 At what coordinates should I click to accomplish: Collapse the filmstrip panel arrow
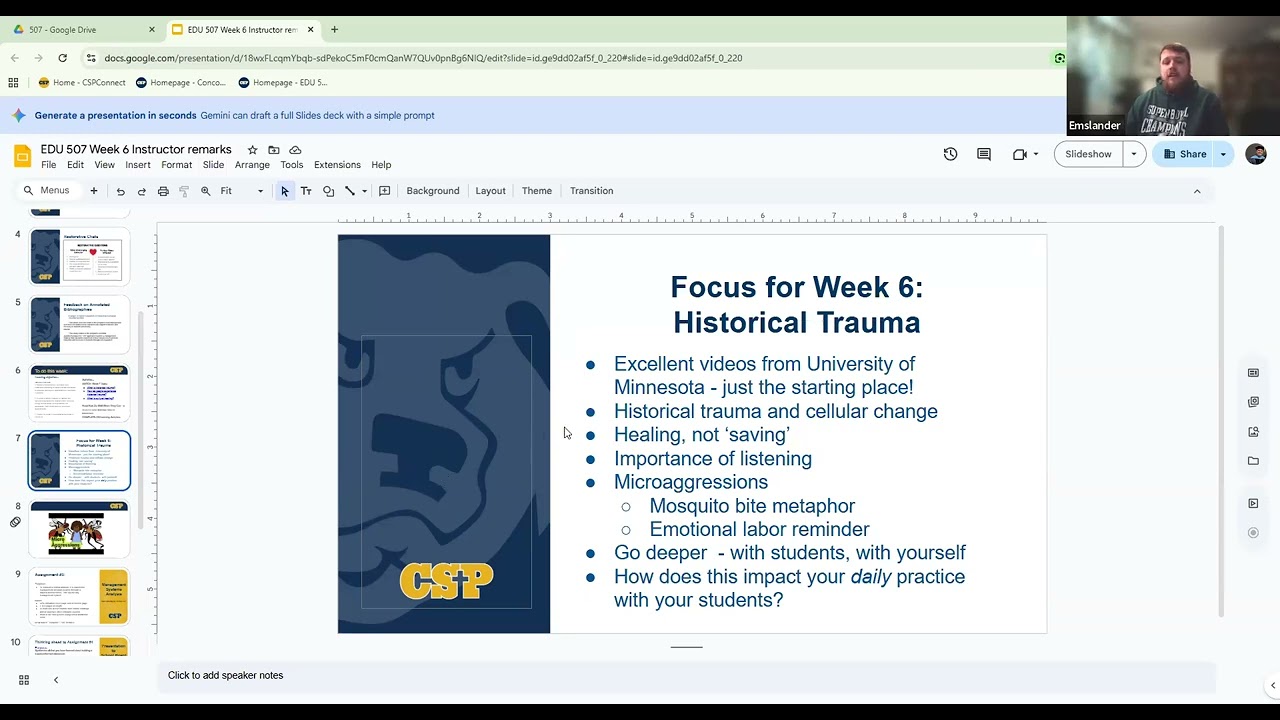[56, 680]
